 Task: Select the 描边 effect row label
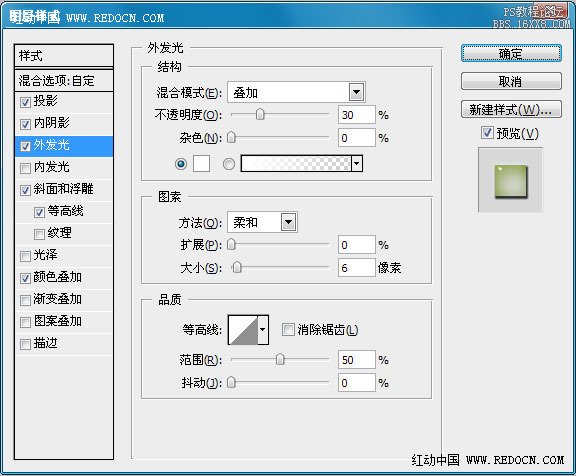coord(46,343)
